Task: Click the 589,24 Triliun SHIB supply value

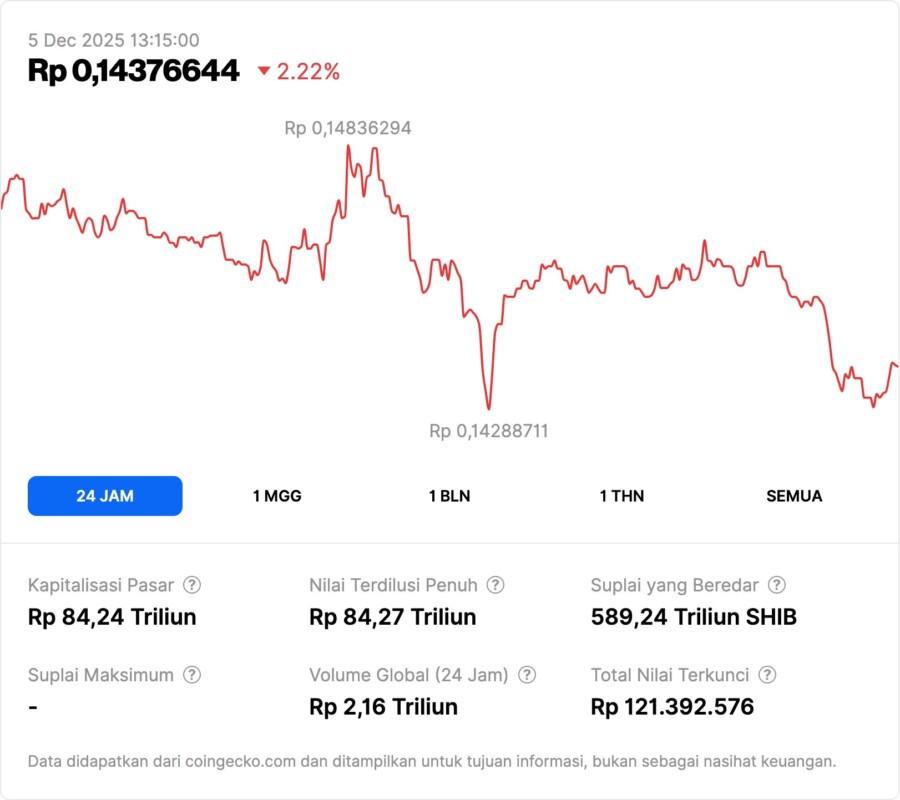Action: click(x=694, y=616)
